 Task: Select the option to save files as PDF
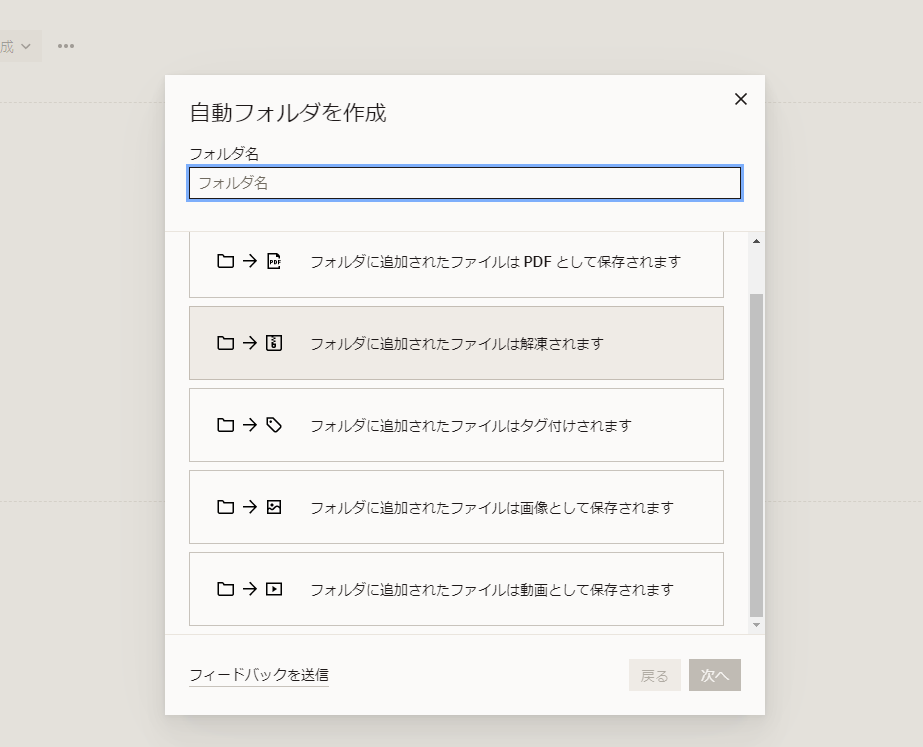click(x=456, y=264)
